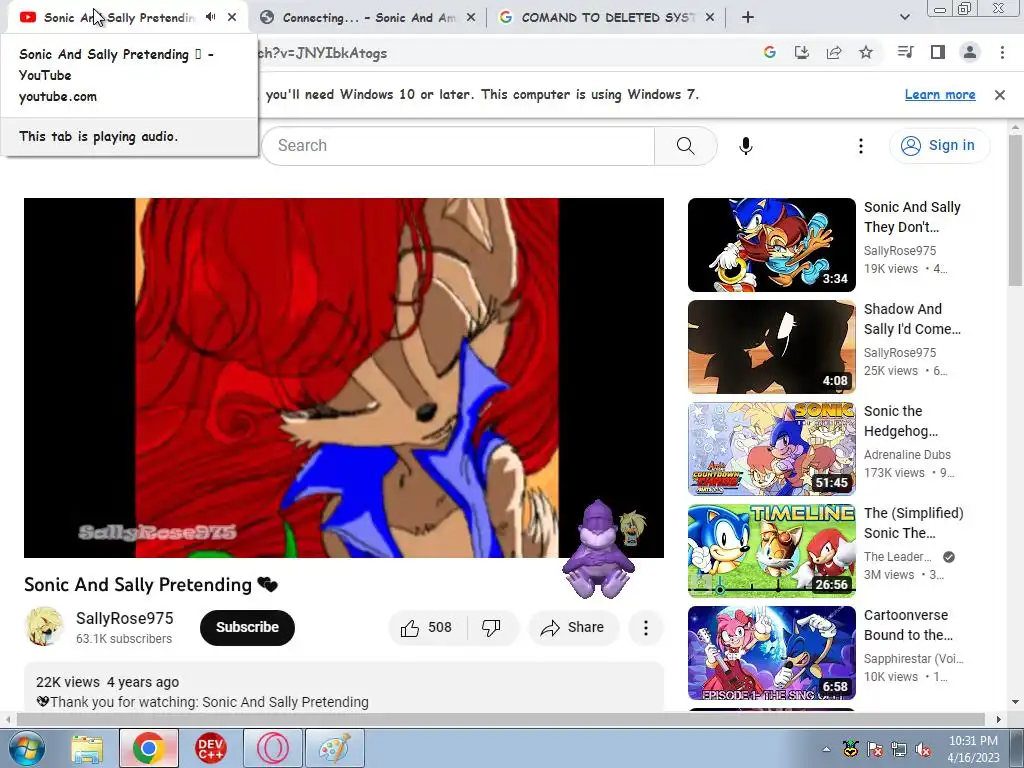Viewport: 1024px width, 768px height.
Task: Open a new browser tab
Action: [748, 18]
